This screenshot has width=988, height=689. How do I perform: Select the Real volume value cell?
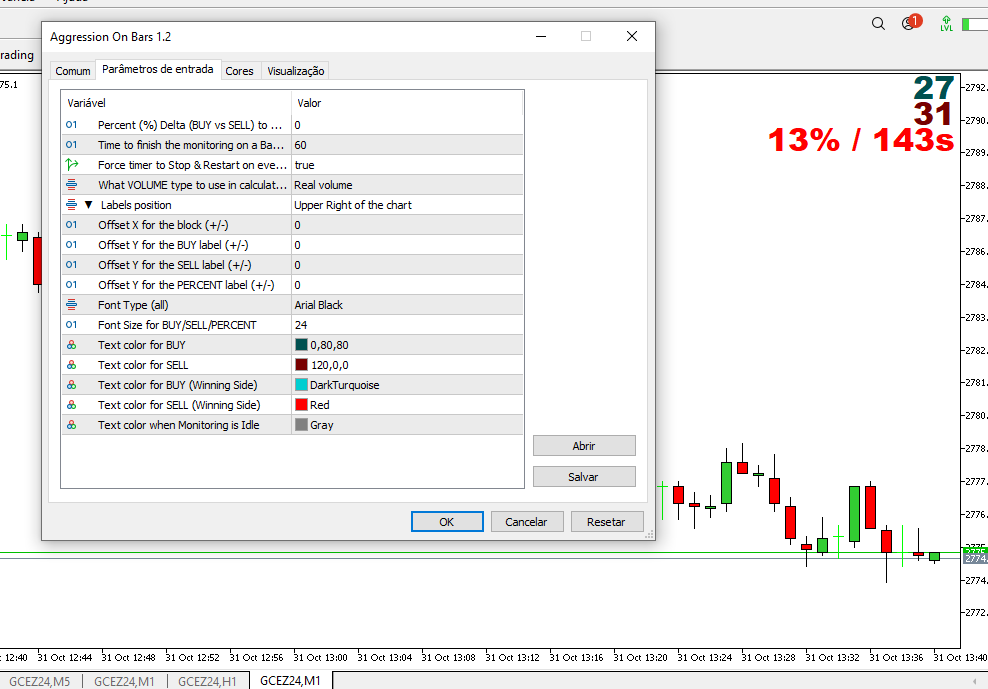407,185
